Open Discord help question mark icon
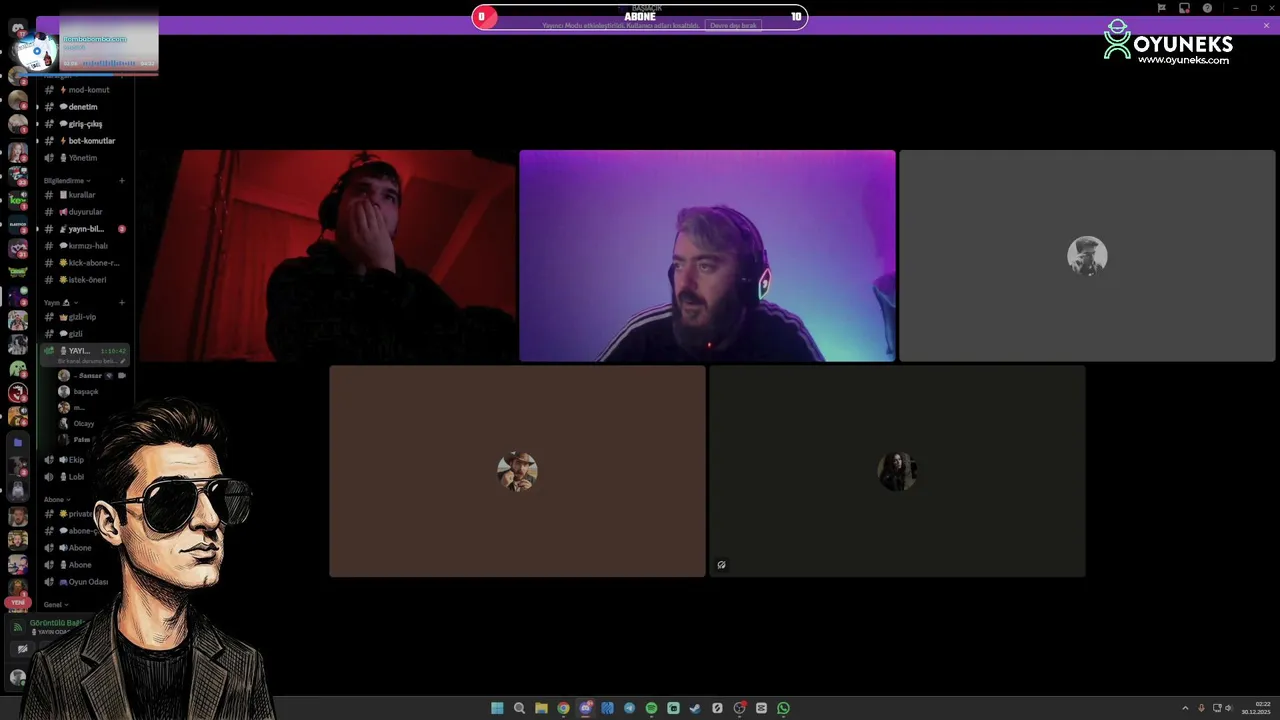Image resolution: width=1280 pixels, height=720 pixels. click(x=1207, y=8)
